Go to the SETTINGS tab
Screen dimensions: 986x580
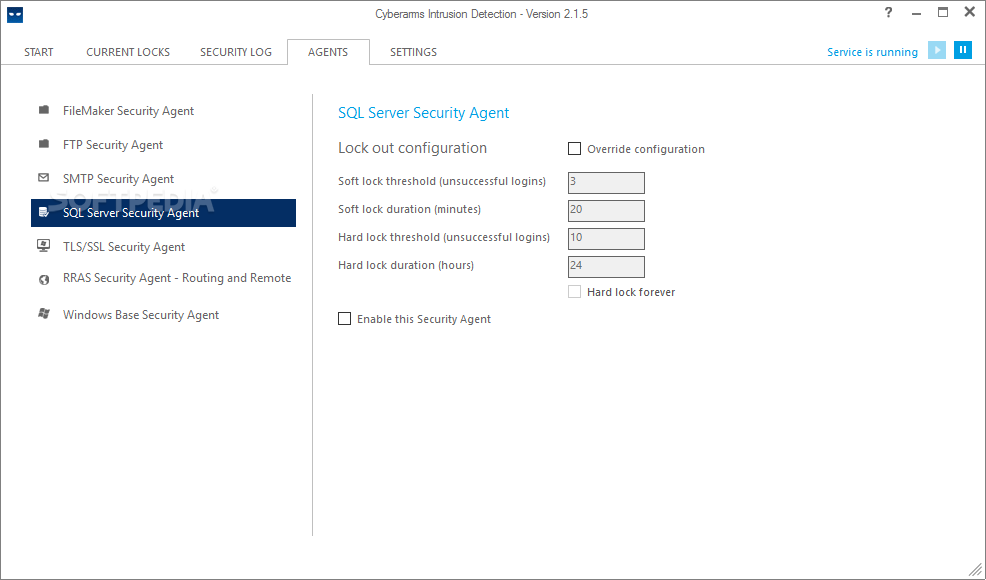[x=413, y=52]
